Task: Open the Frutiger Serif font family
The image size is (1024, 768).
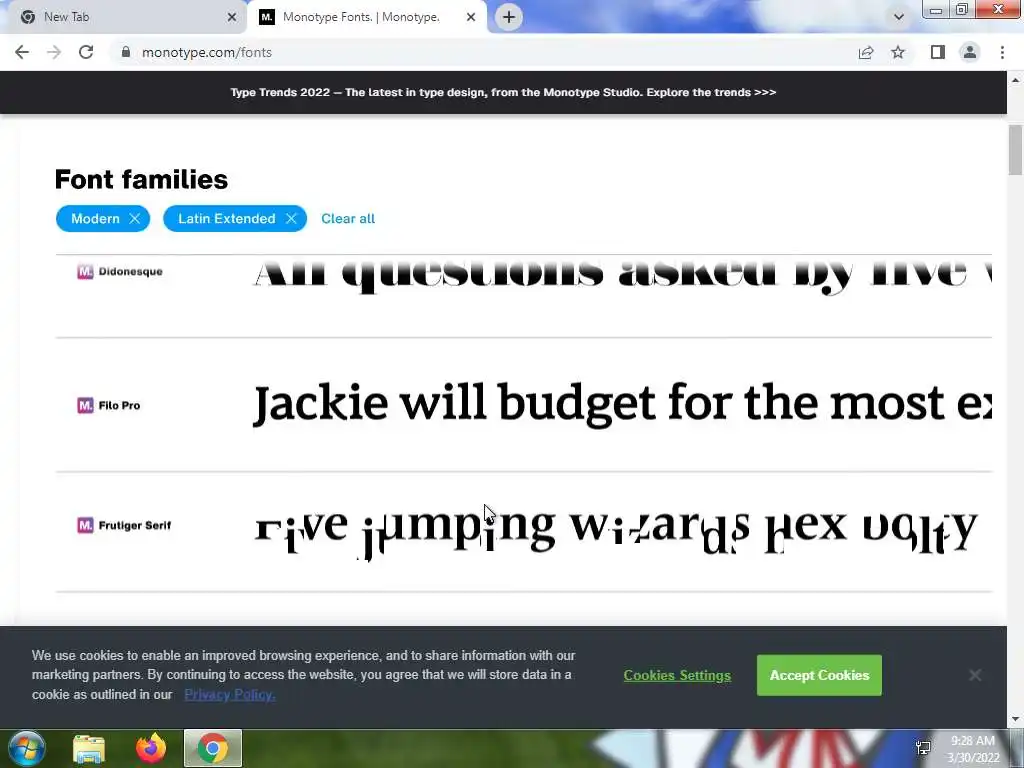Action: coord(135,526)
